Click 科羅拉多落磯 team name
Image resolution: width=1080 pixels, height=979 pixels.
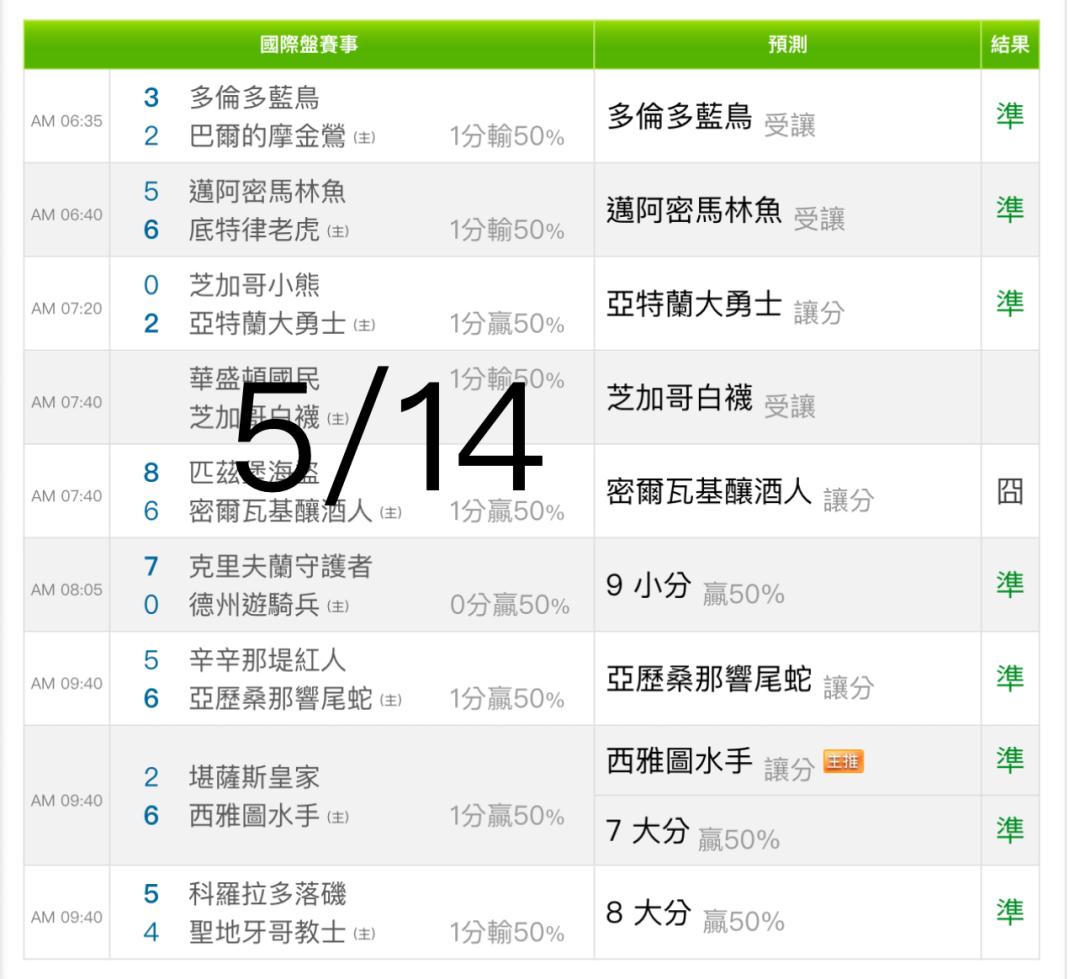(267, 894)
